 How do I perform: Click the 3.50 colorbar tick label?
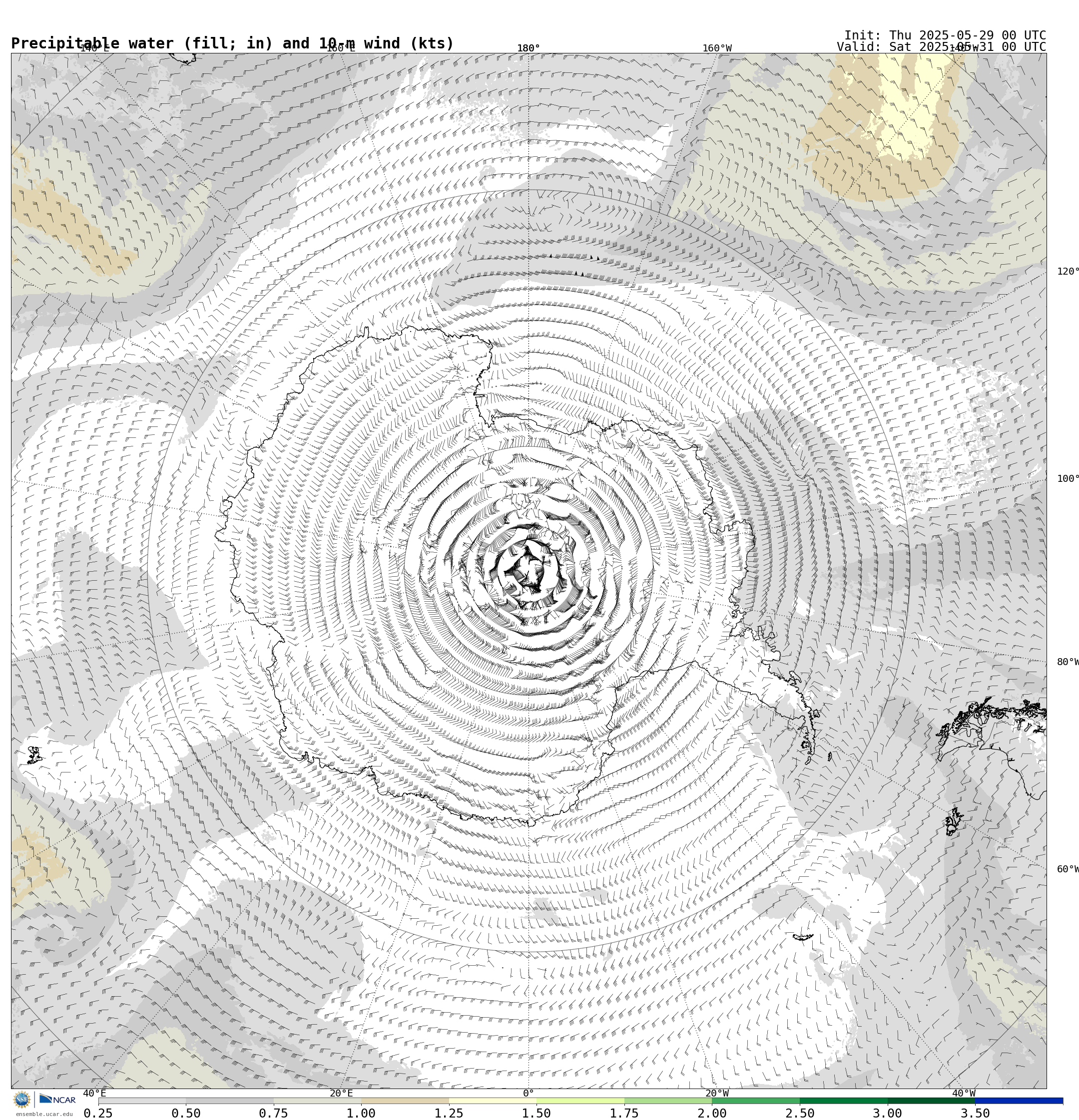point(975,1113)
